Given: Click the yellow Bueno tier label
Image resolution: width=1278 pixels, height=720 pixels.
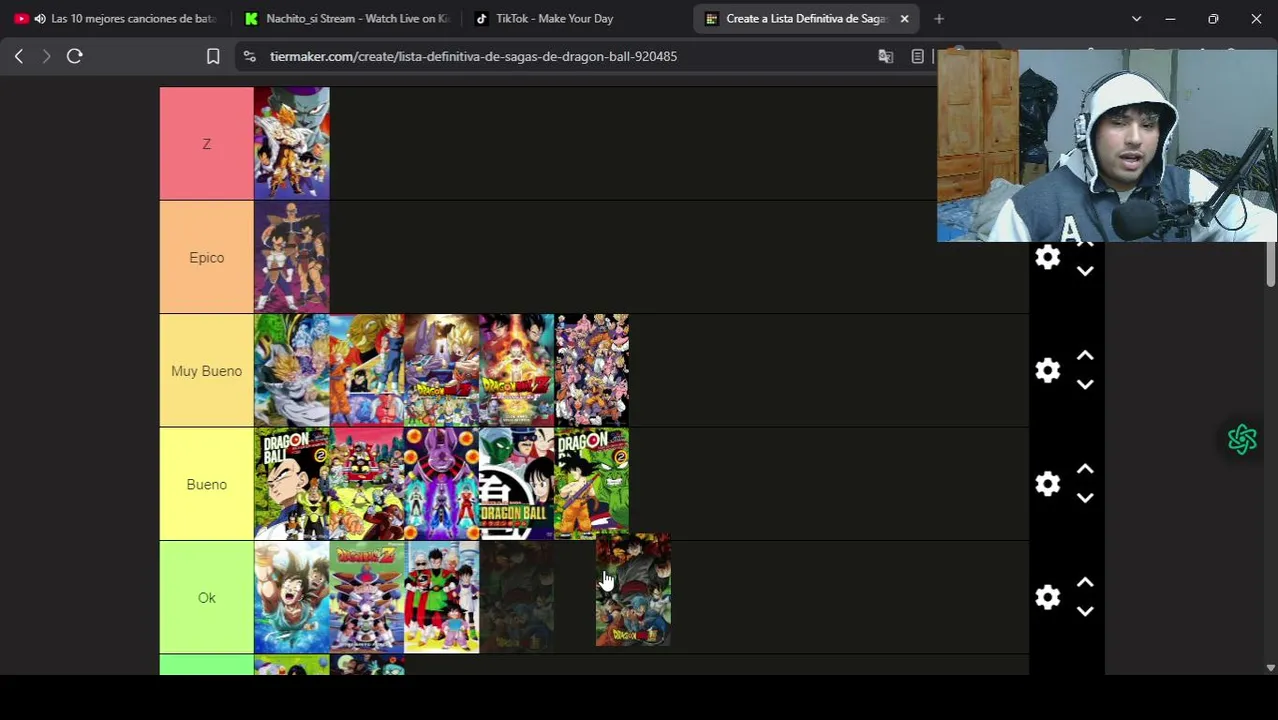Looking at the screenshot, I should coord(207,484).
